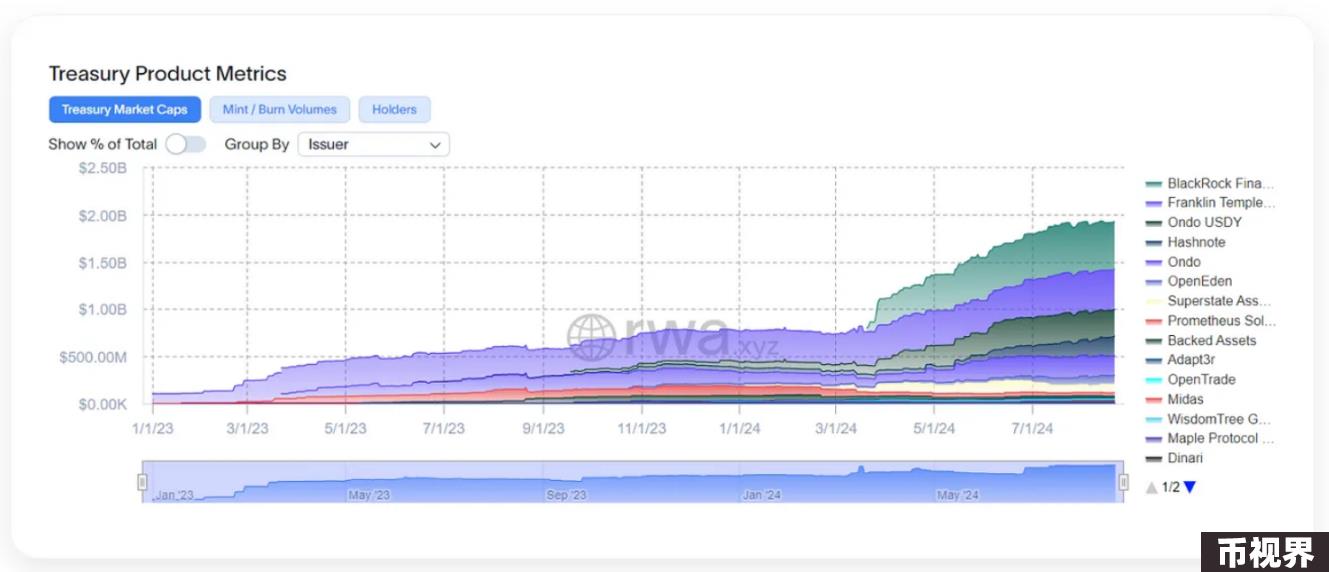Toggle OpenEden legend entry
Viewport: 1329px width, 572px height.
pos(1189,281)
